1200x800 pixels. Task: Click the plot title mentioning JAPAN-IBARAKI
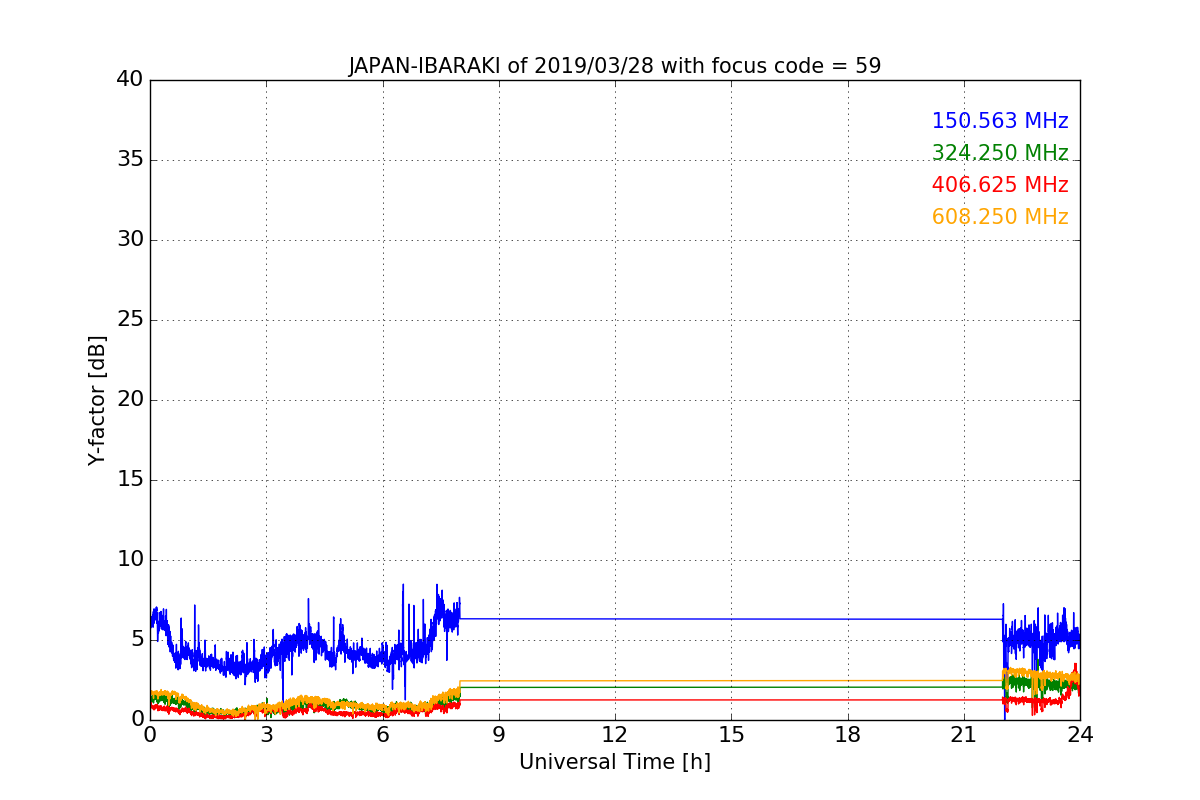(615, 66)
